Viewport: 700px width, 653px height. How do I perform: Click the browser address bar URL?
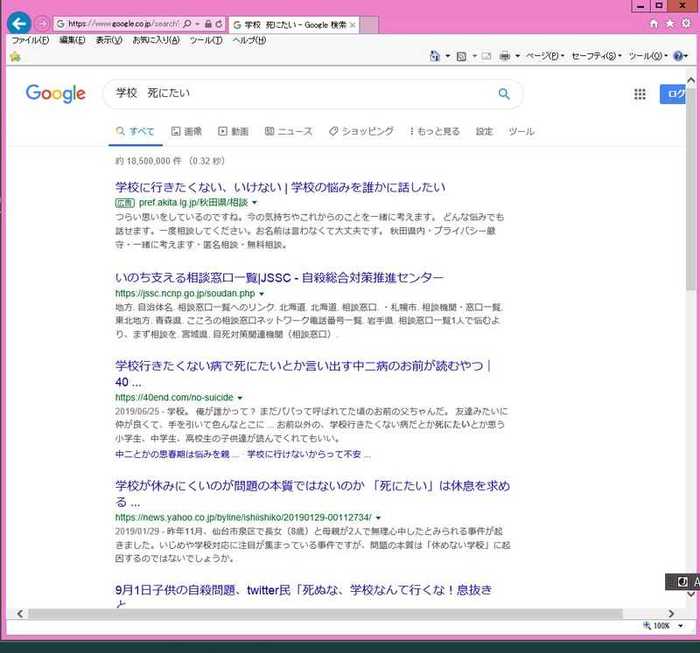[123, 24]
